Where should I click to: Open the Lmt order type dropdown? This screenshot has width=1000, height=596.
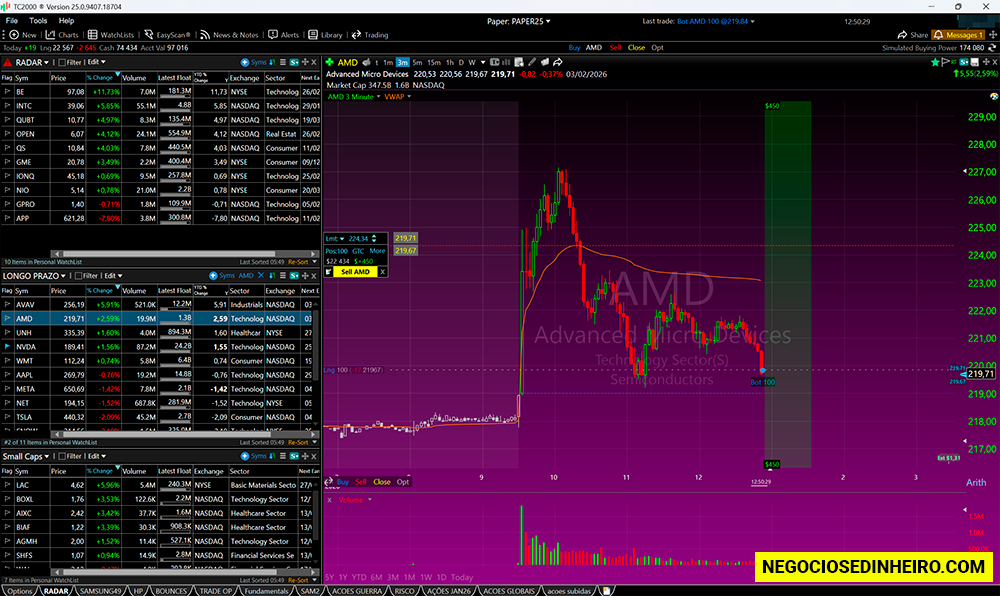pos(335,238)
